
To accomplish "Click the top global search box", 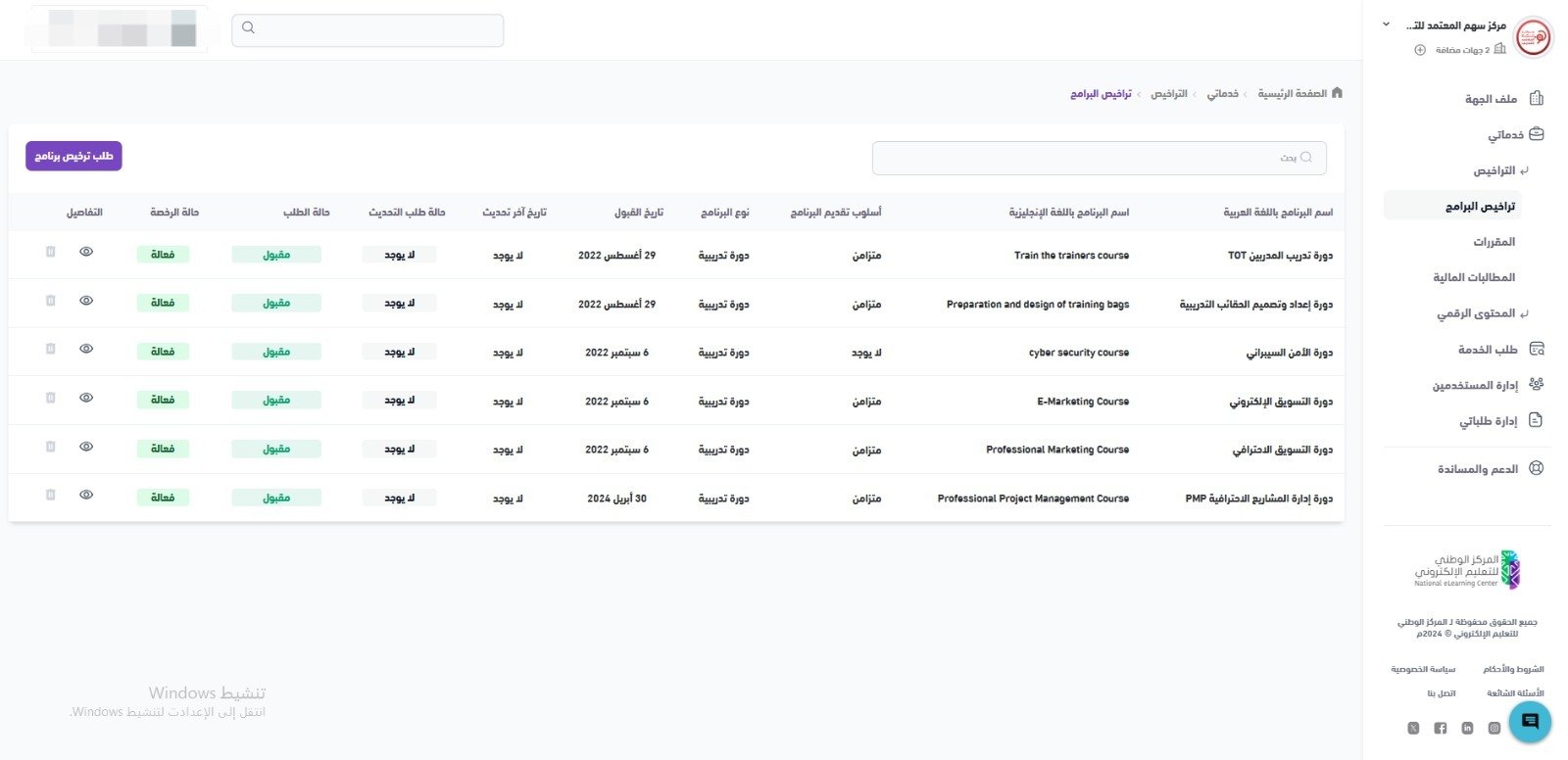I will click(x=367, y=30).
